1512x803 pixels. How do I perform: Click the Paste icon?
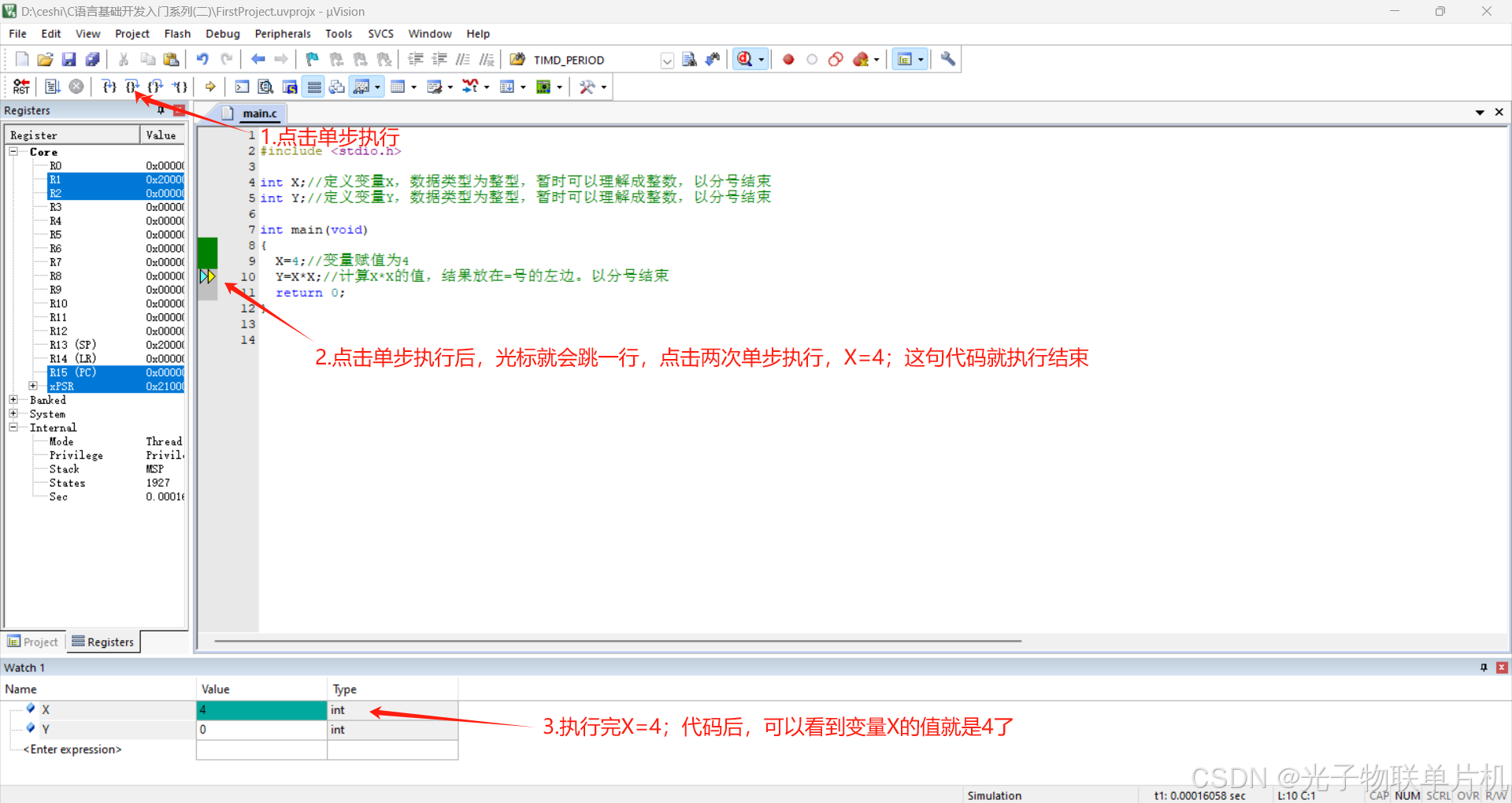171,59
